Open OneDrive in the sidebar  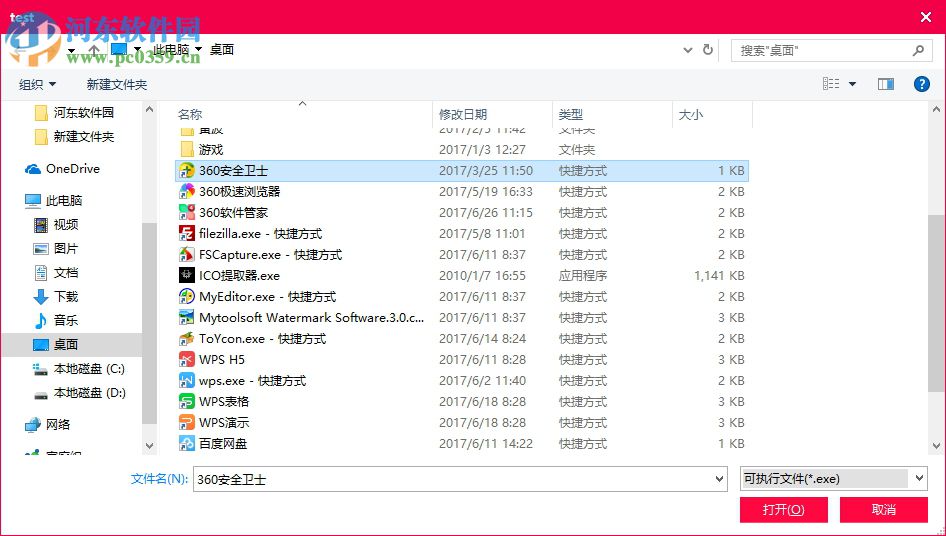(62, 169)
